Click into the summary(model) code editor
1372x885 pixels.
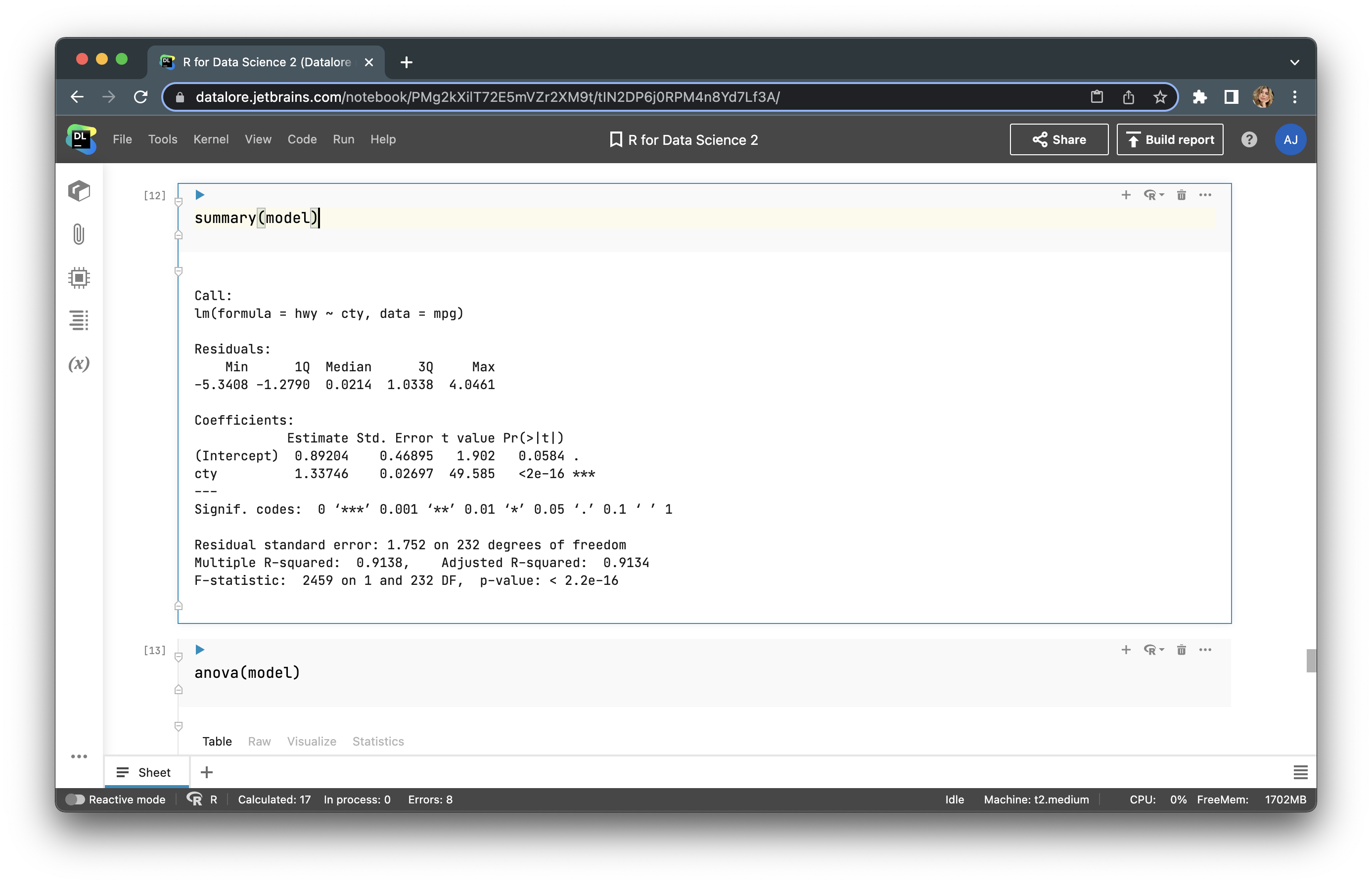pos(704,218)
